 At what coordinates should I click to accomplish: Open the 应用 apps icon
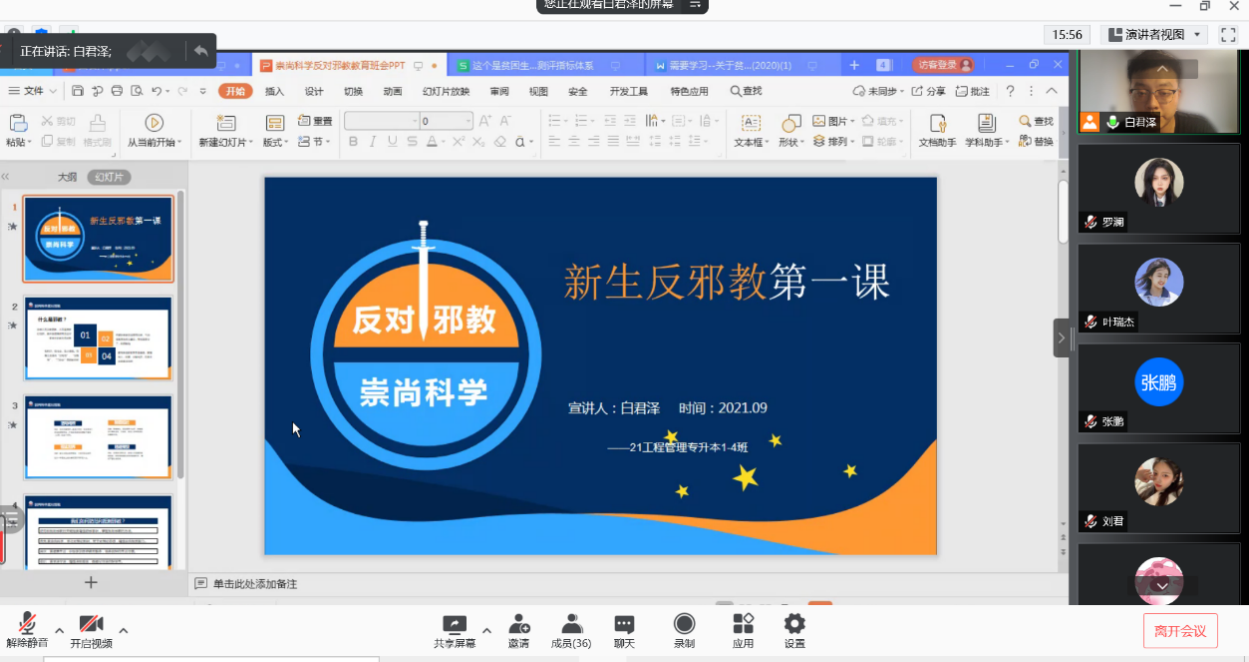point(742,626)
